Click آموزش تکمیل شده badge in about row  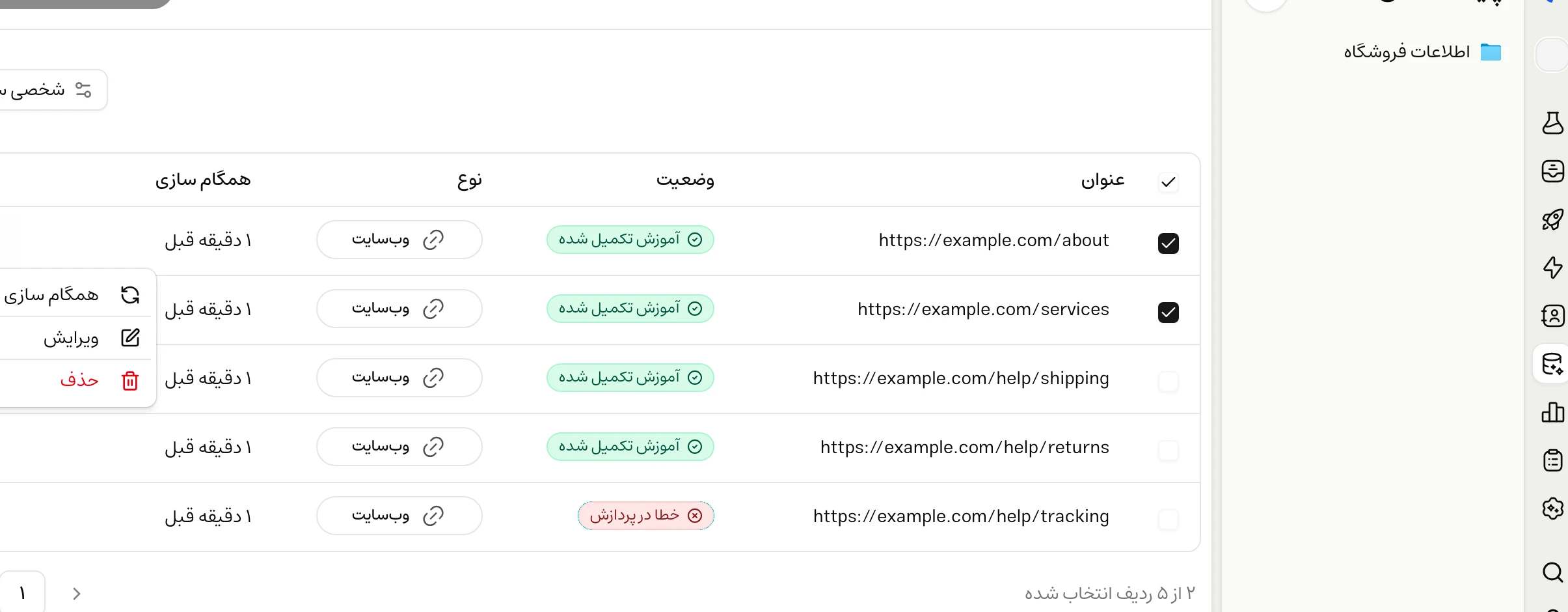pos(630,240)
